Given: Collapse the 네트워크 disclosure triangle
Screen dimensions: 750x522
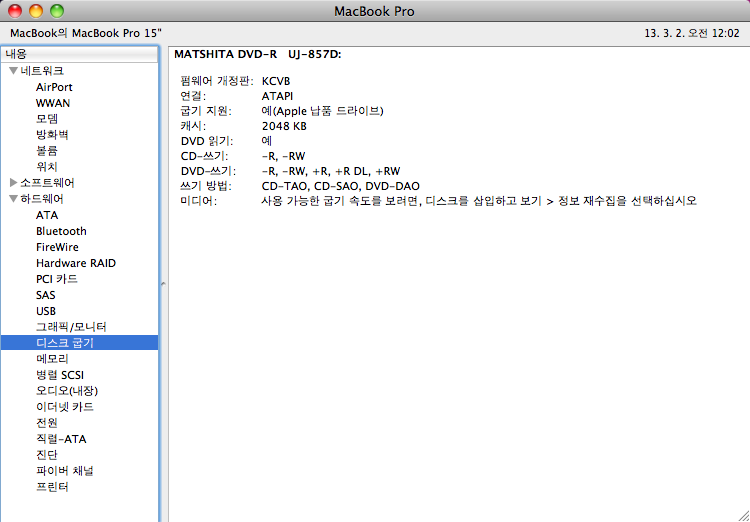Looking at the screenshot, I should pyautogui.click(x=13, y=71).
